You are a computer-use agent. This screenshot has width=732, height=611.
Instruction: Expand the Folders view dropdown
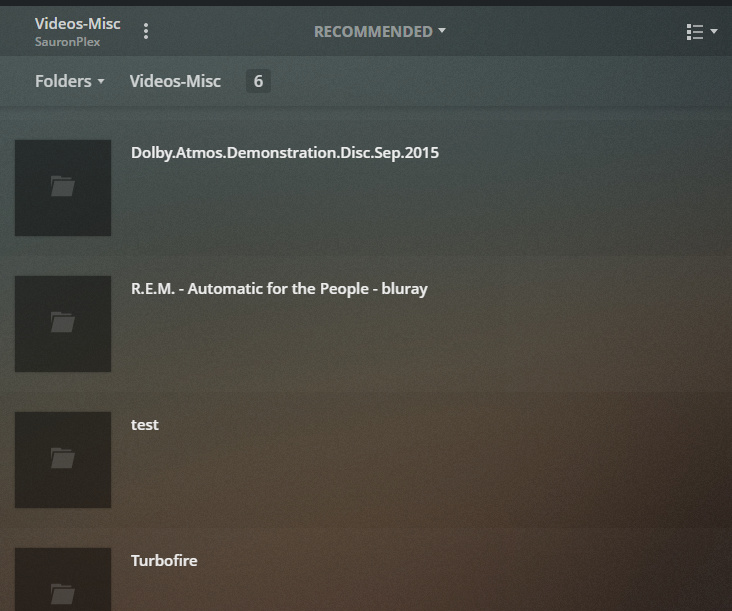(70, 81)
